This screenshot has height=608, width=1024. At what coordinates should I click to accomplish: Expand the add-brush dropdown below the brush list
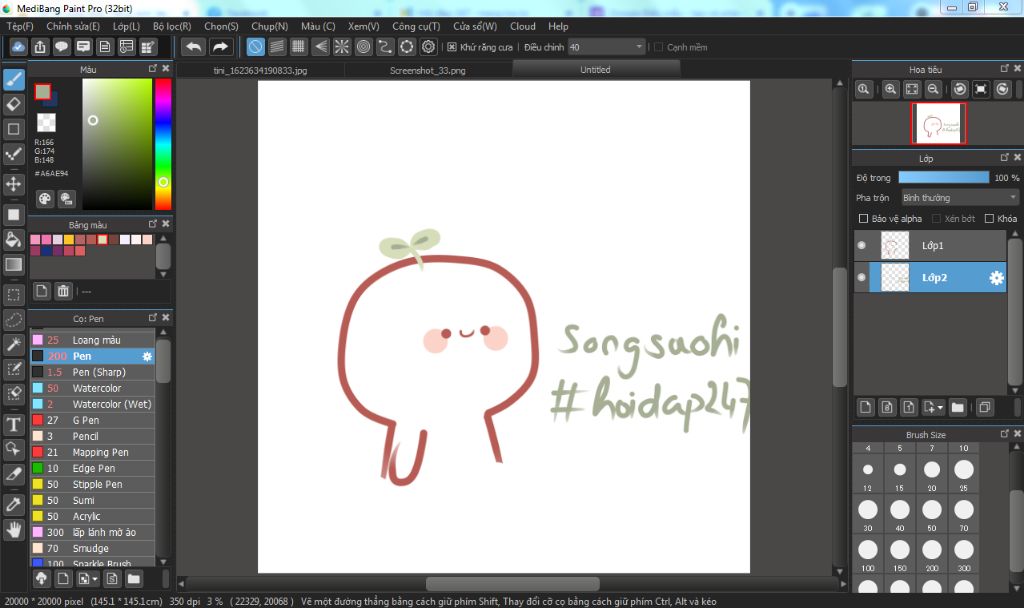(x=95, y=579)
